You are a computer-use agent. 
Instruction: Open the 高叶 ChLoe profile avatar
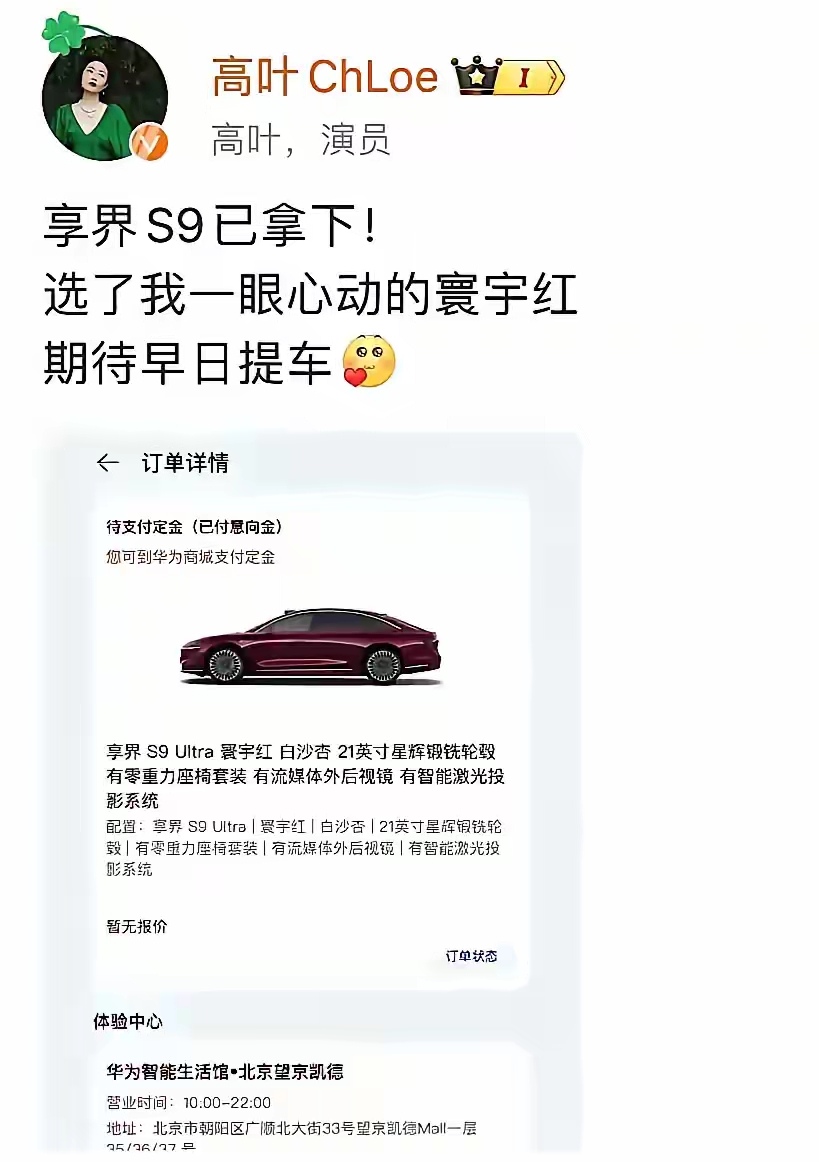[105, 98]
